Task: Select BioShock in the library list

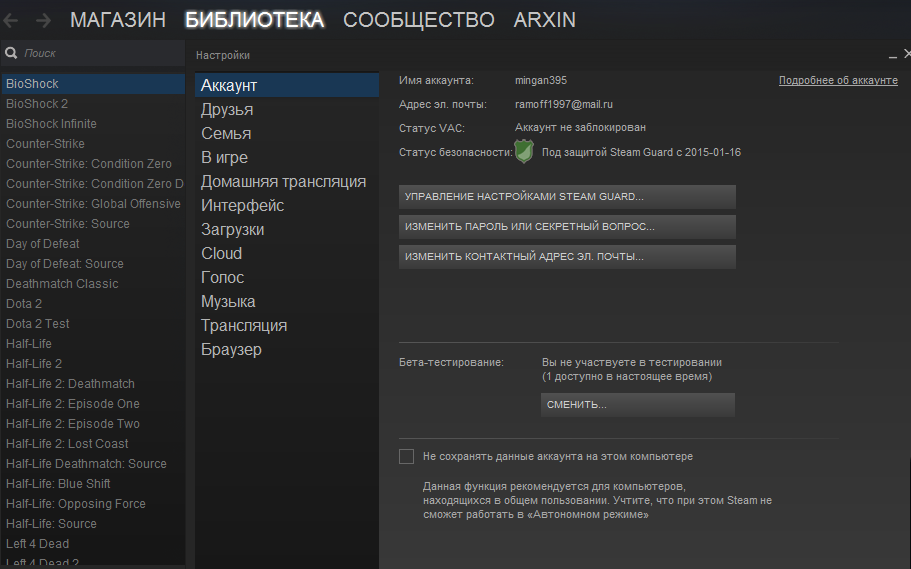Action: pyautogui.click(x=93, y=84)
